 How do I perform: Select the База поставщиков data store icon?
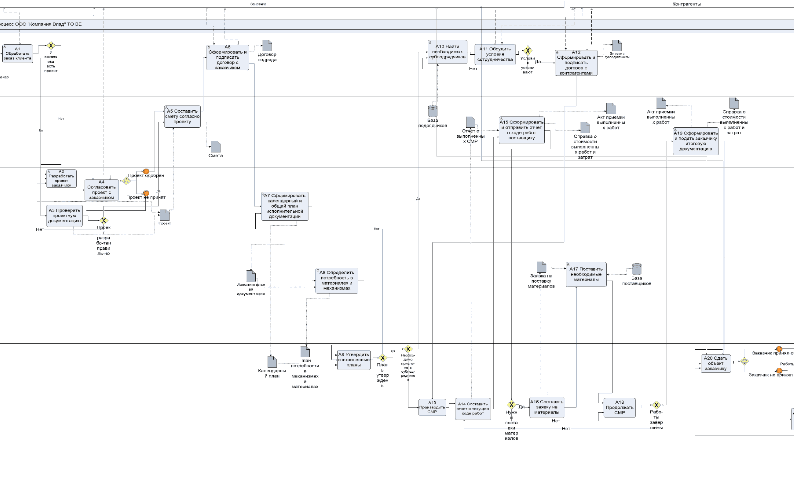(636, 269)
